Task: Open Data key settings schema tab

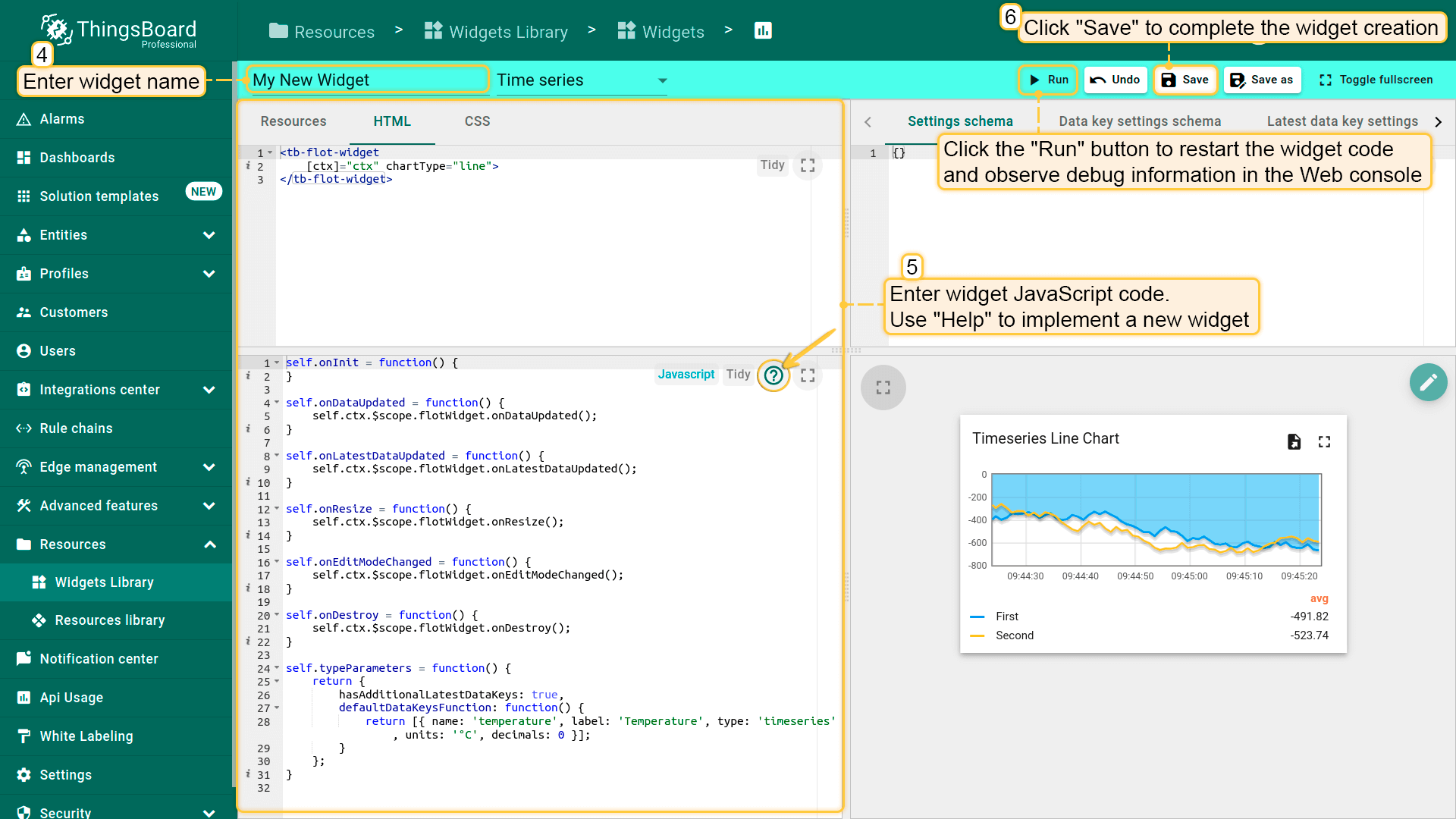Action: pos(1139,121)
